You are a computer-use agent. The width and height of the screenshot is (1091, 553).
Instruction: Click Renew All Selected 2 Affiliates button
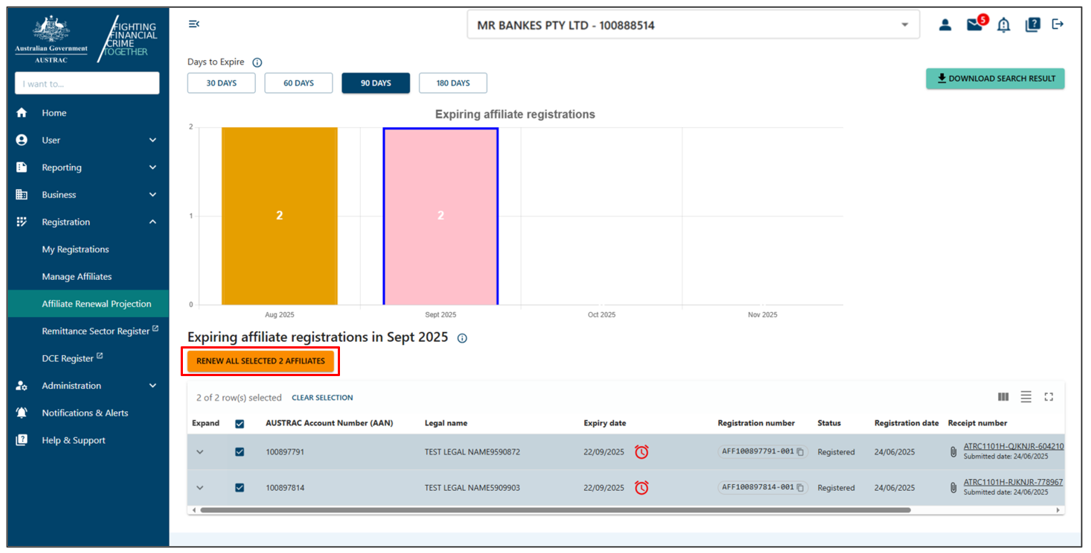(x=260, y=361)
